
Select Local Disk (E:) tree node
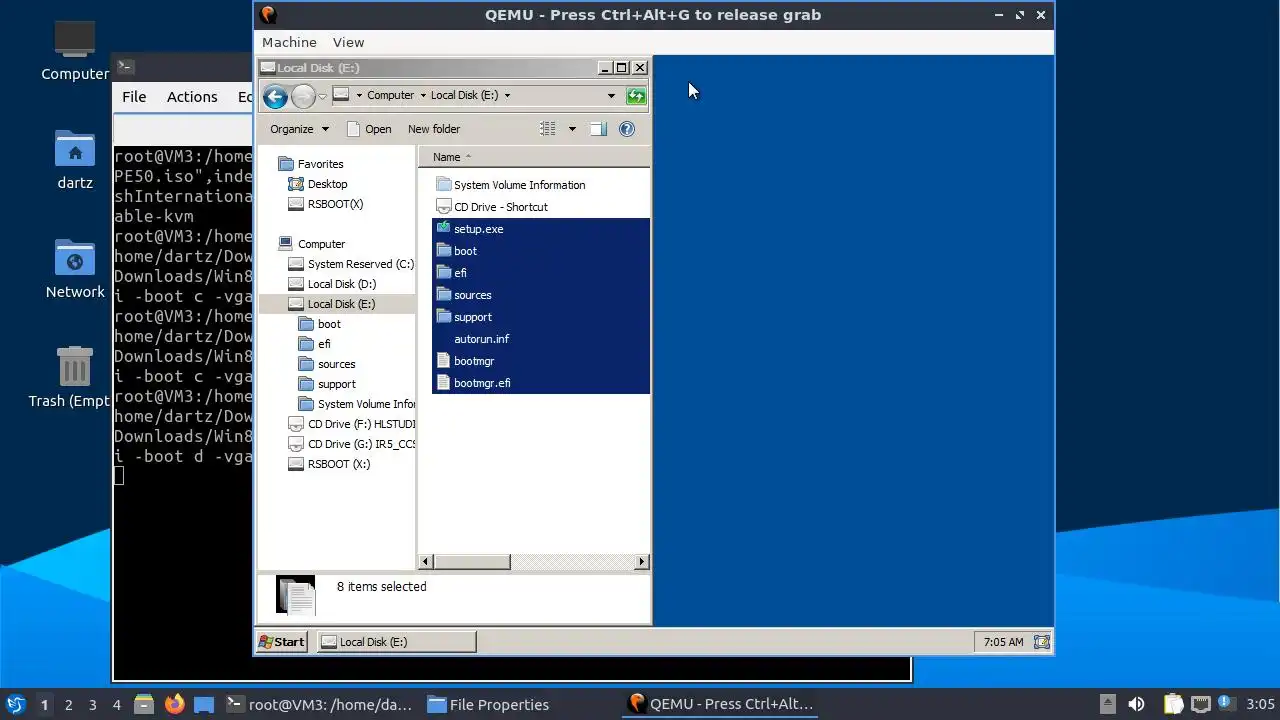pyautogui.click(x=341, y=304)
